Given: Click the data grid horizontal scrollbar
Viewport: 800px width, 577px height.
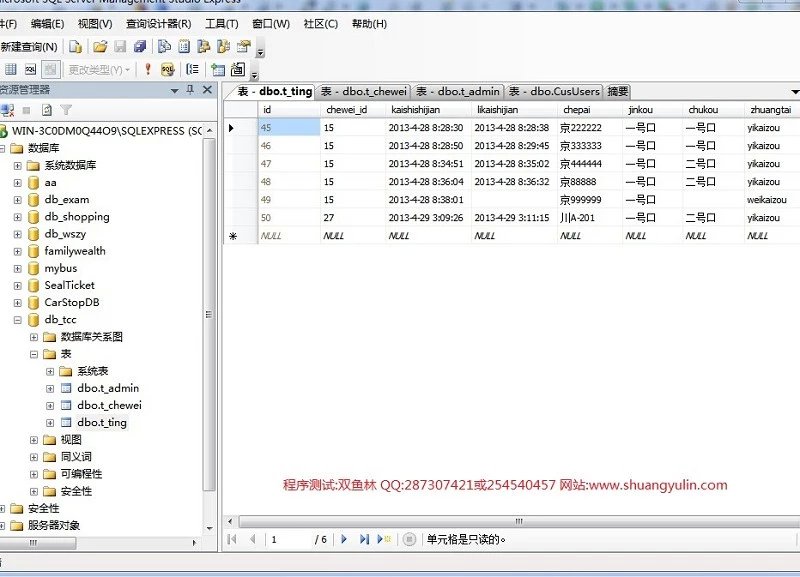Looking at the screenshot, I should 519,521.
